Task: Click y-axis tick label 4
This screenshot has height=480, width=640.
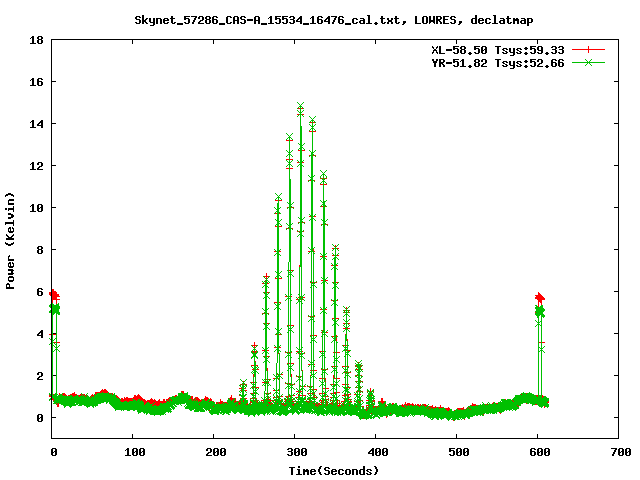Action: [x=40, y=334]
